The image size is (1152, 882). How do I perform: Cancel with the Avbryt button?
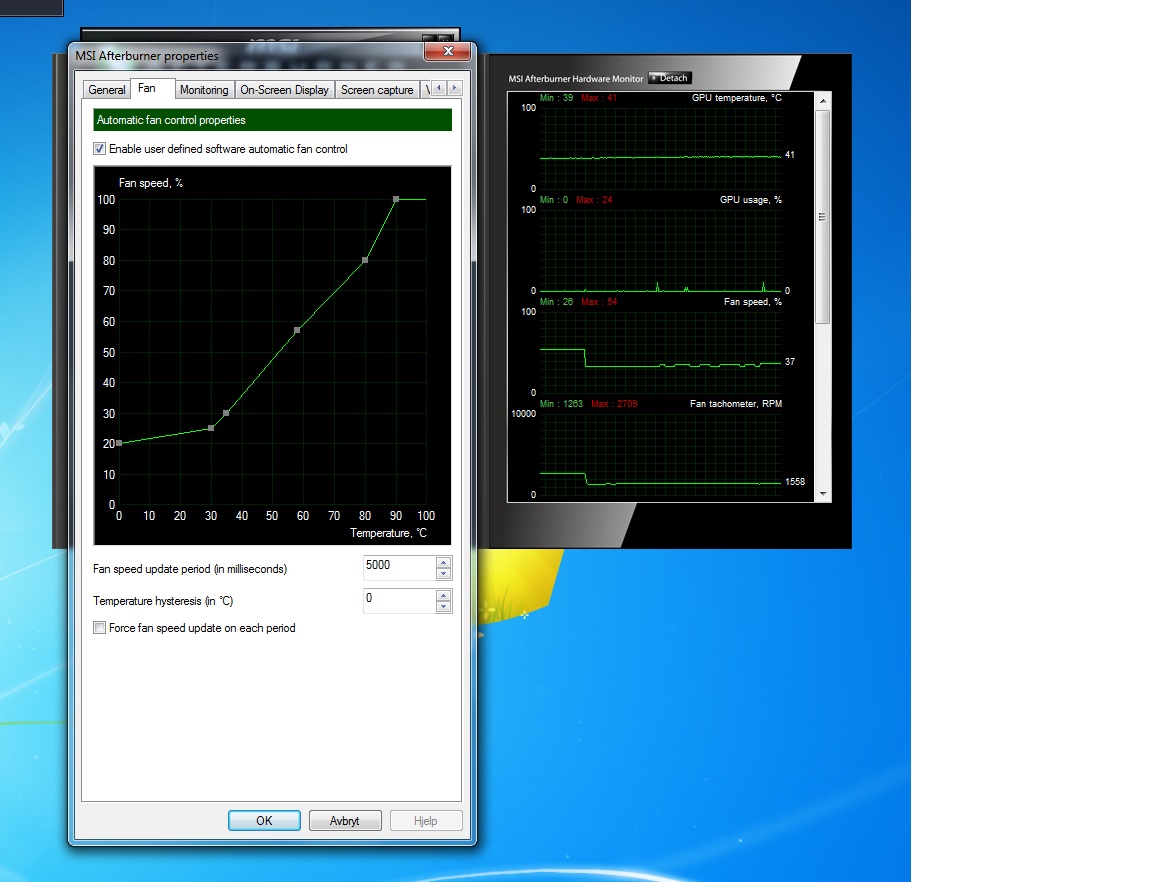click(x=345, y=821)
